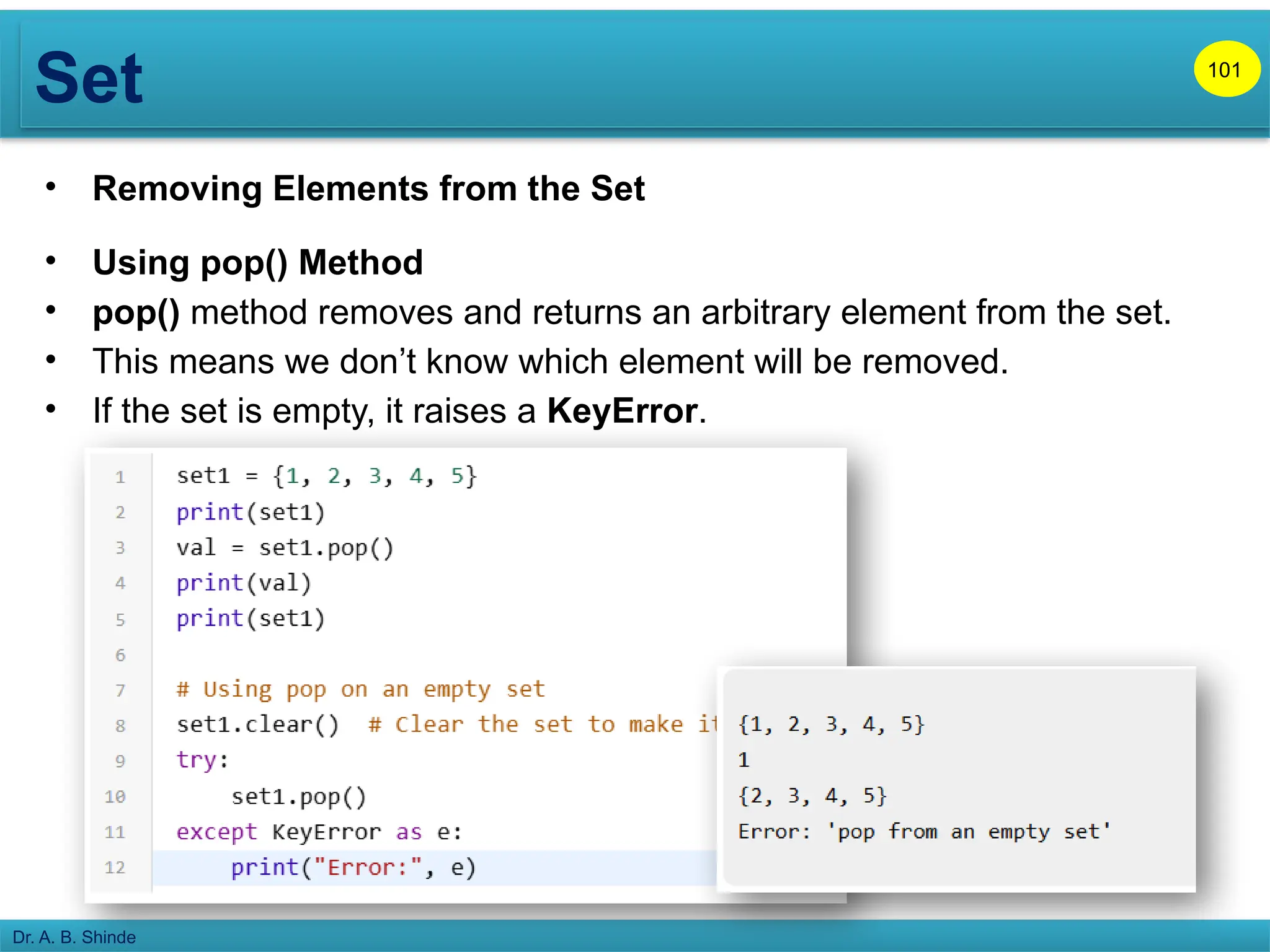This screenshot has width=1270, height=952.
Task: Click output line "{2, 3, 4, 5}"
Action: click(x=812, y=795)
